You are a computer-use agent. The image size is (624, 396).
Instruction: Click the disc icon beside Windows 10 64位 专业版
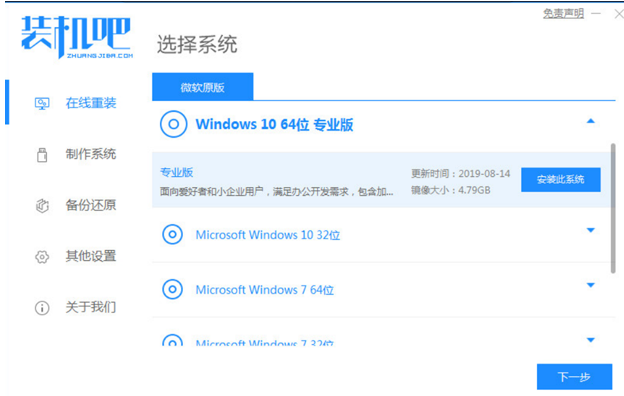click(174, 124)
